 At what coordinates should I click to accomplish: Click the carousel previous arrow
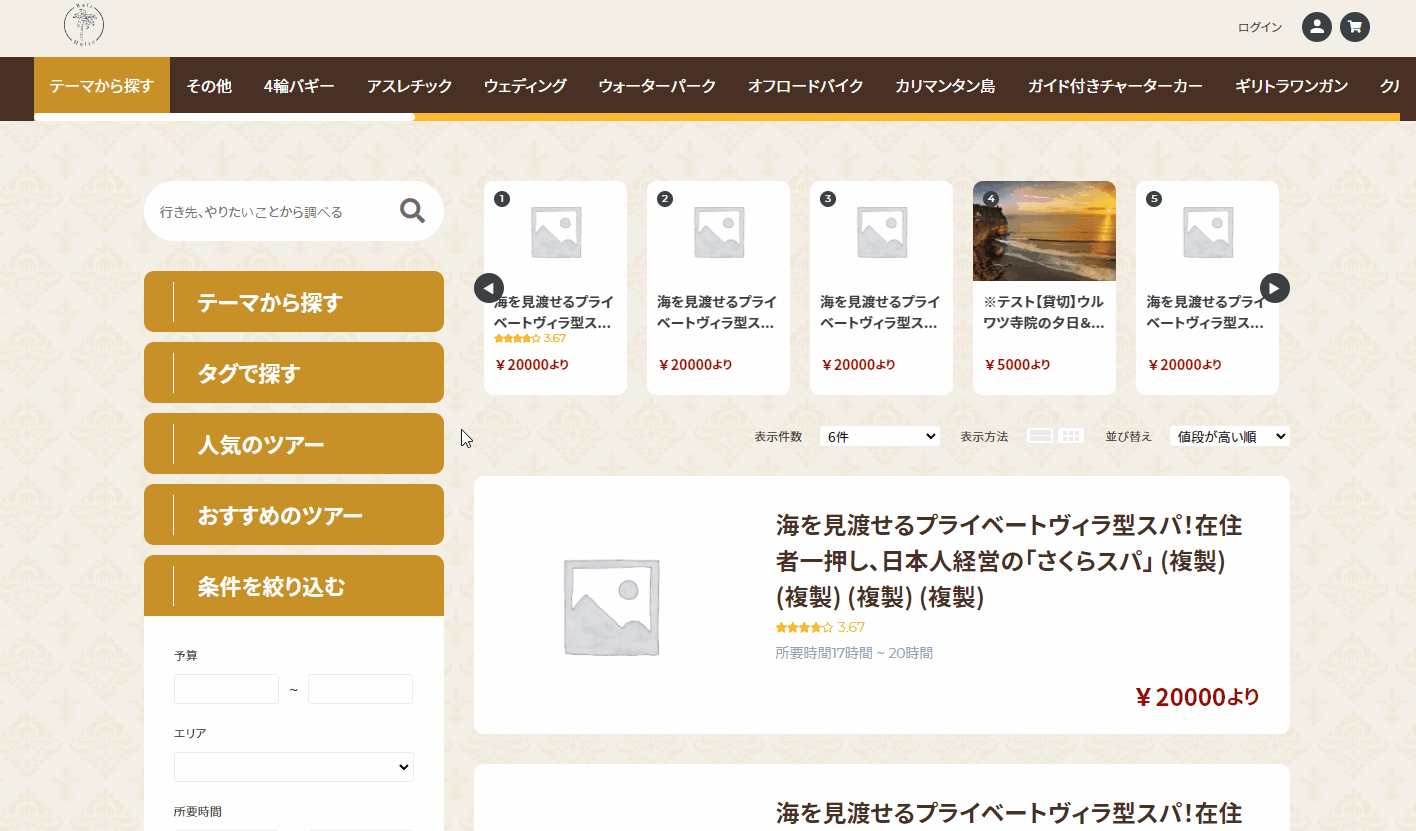click(x=489, y=288)
